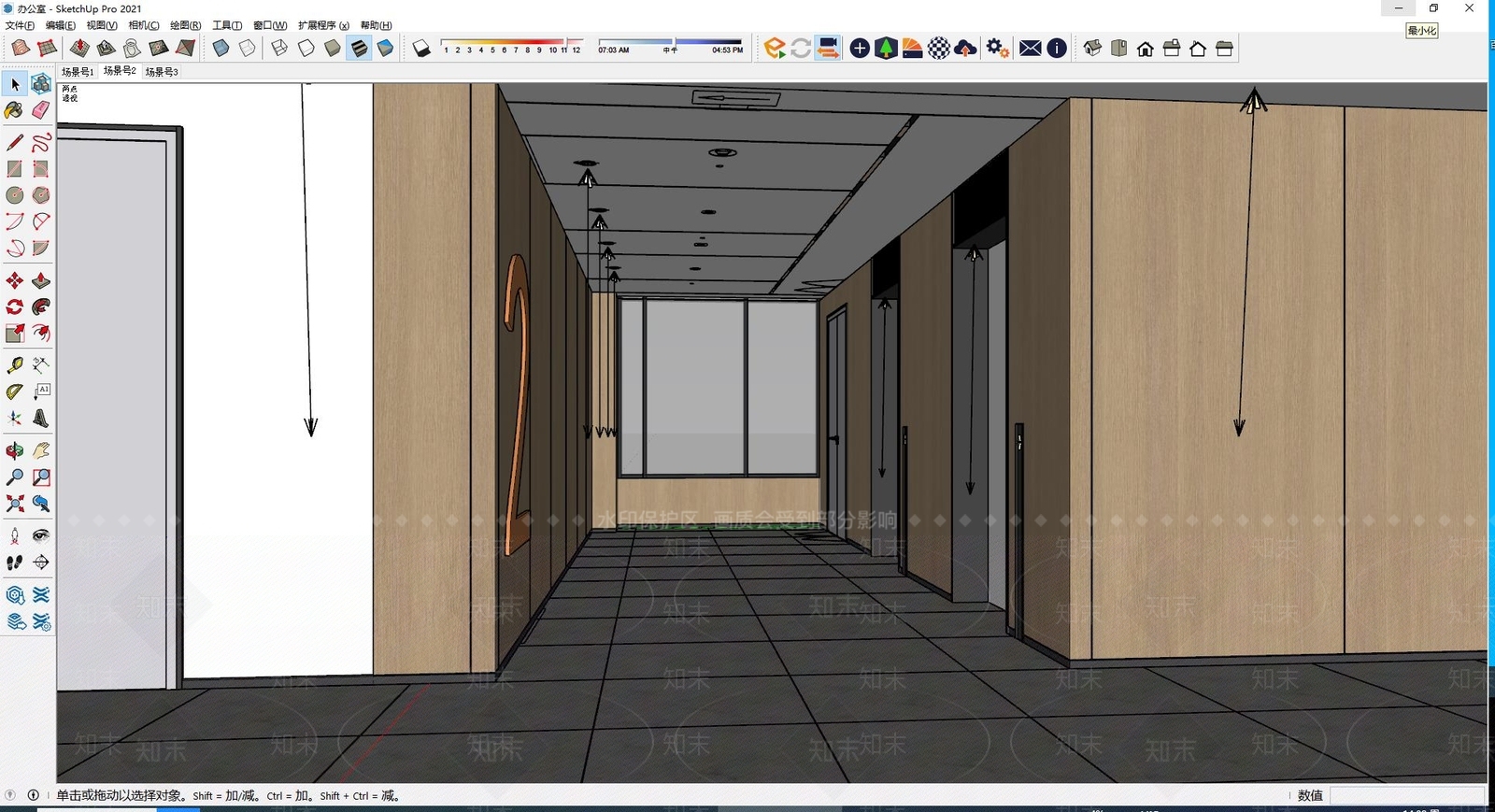Choose the Protractor tool

tap(15, 391)
